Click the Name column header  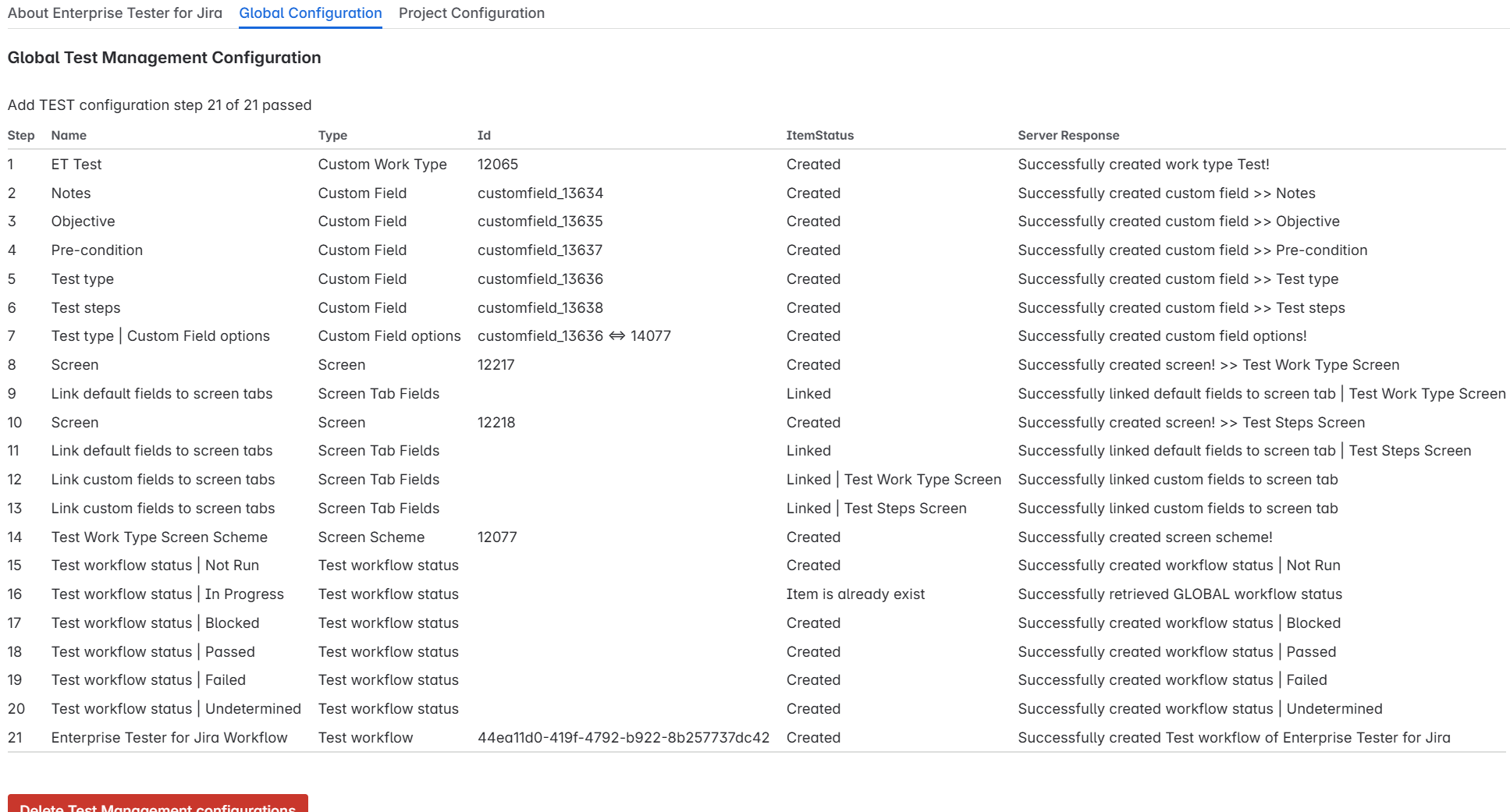pos(69,136)
